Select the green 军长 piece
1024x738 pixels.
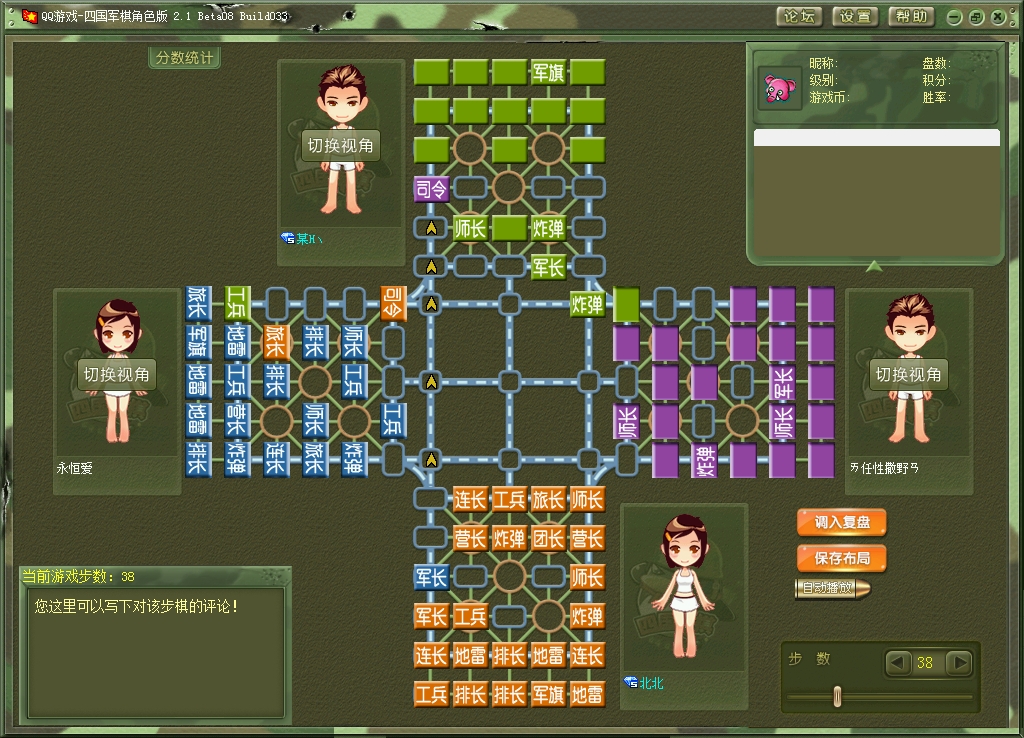point(548,267)
